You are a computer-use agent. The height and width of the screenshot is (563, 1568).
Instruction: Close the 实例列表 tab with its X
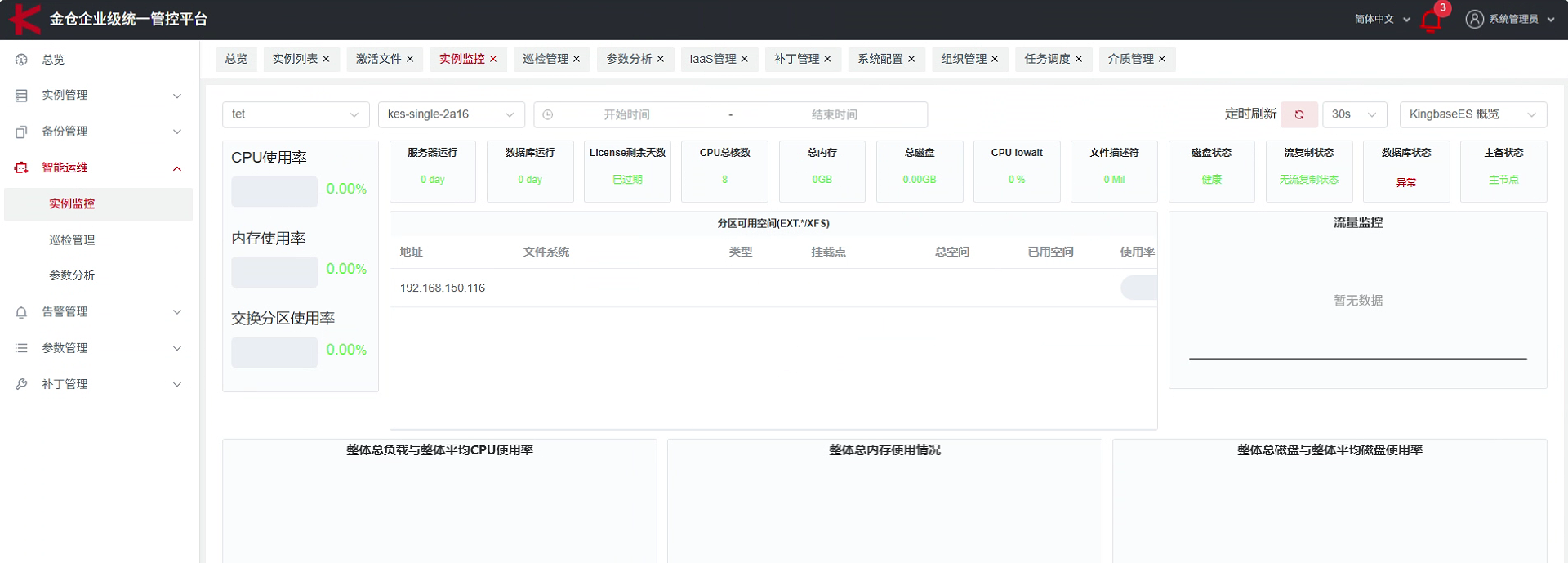[x=326, y=59]
